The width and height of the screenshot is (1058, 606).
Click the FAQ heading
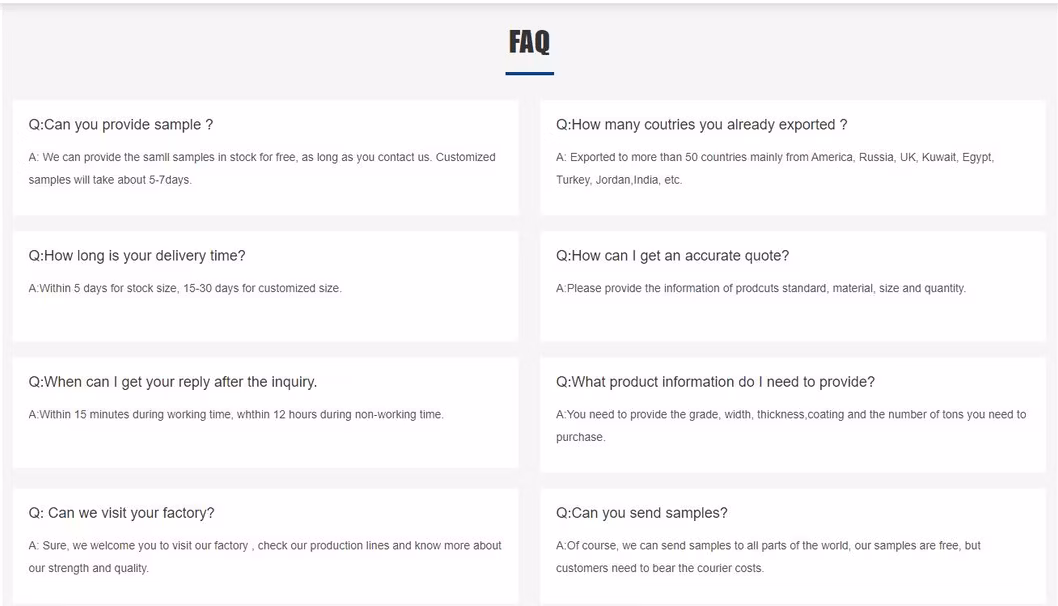click(x=529, y=42)
